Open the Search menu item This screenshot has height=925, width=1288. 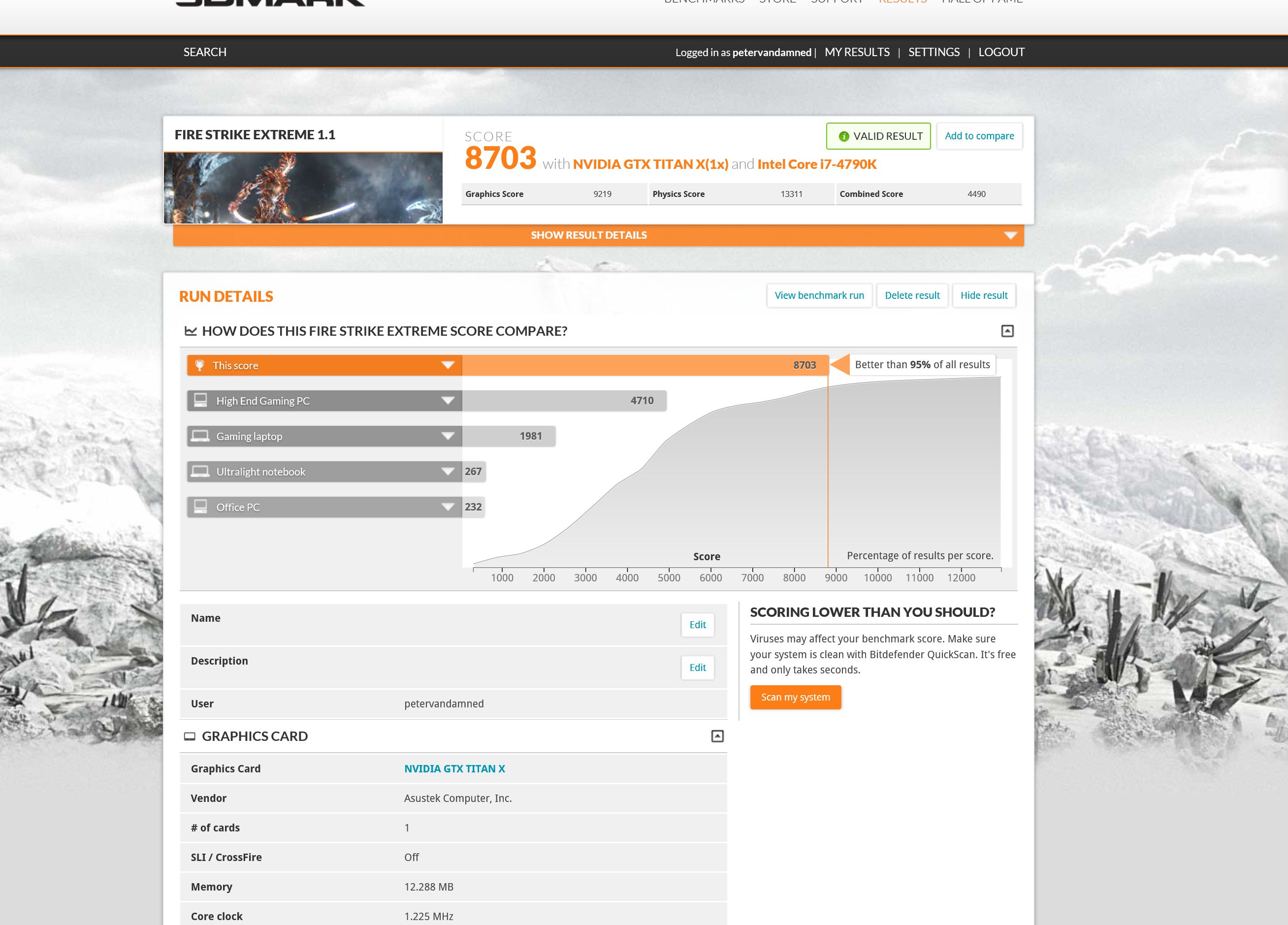(x=205, y=52)
